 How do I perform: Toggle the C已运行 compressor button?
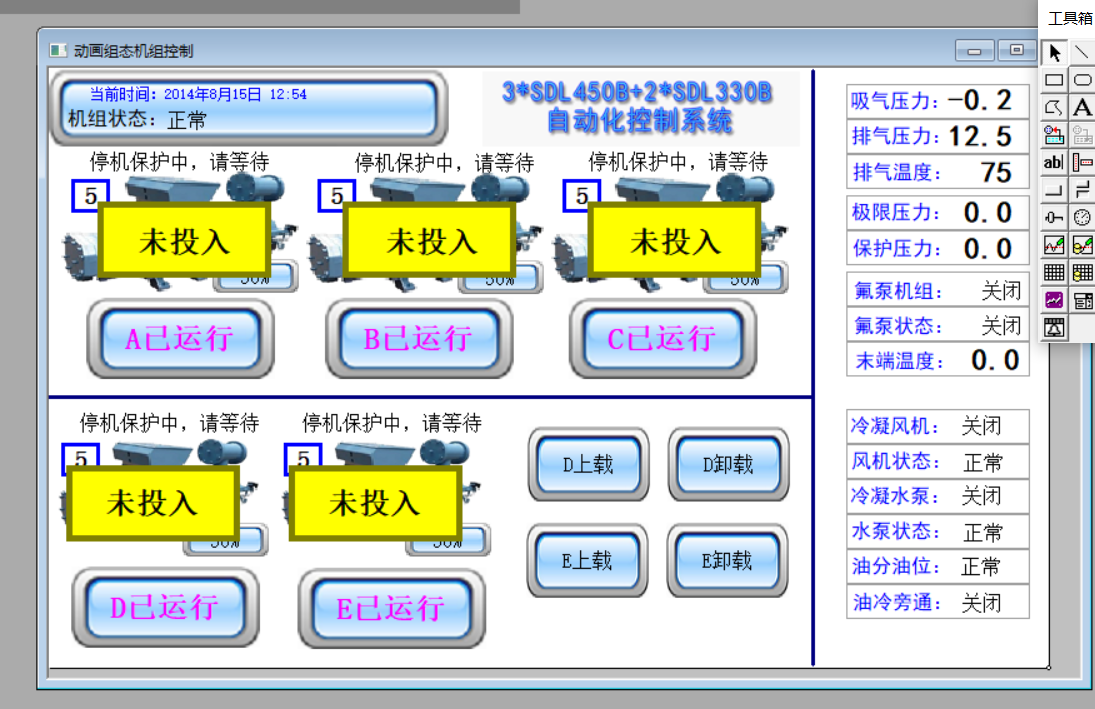coord(660,339)
